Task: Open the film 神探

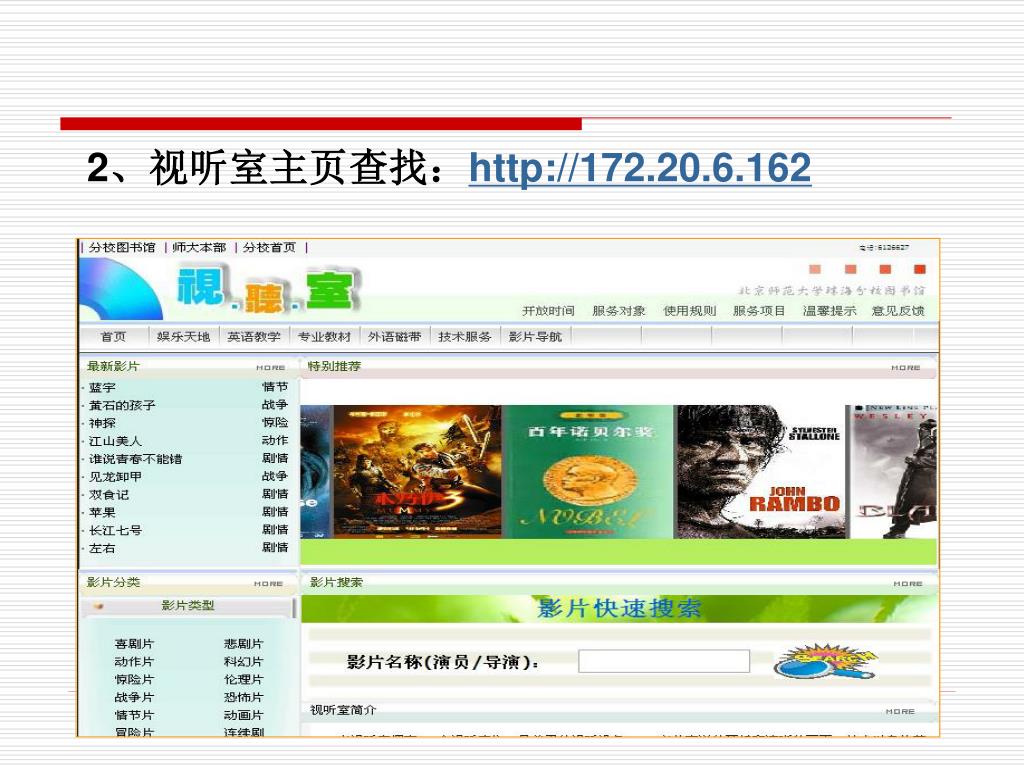Action: [102, 423]
